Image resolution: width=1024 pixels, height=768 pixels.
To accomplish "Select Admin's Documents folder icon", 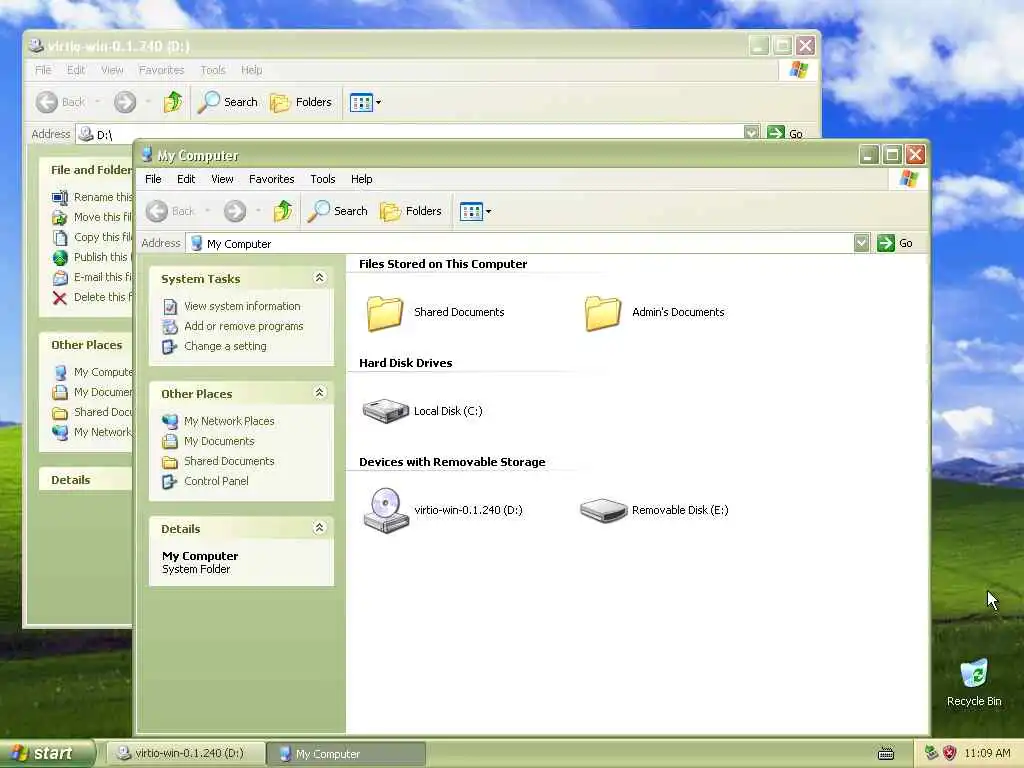I will pyautogui.click(x=603, y=313).
